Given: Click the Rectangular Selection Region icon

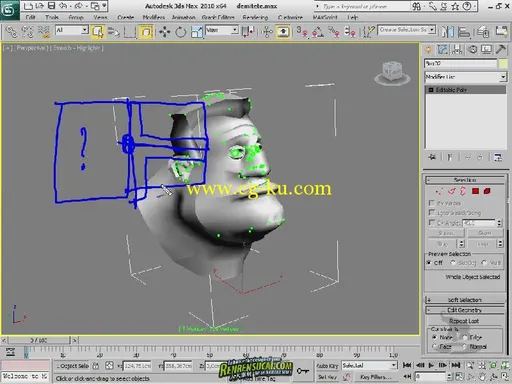Looking at the screenshot, I should click(130, 32).
